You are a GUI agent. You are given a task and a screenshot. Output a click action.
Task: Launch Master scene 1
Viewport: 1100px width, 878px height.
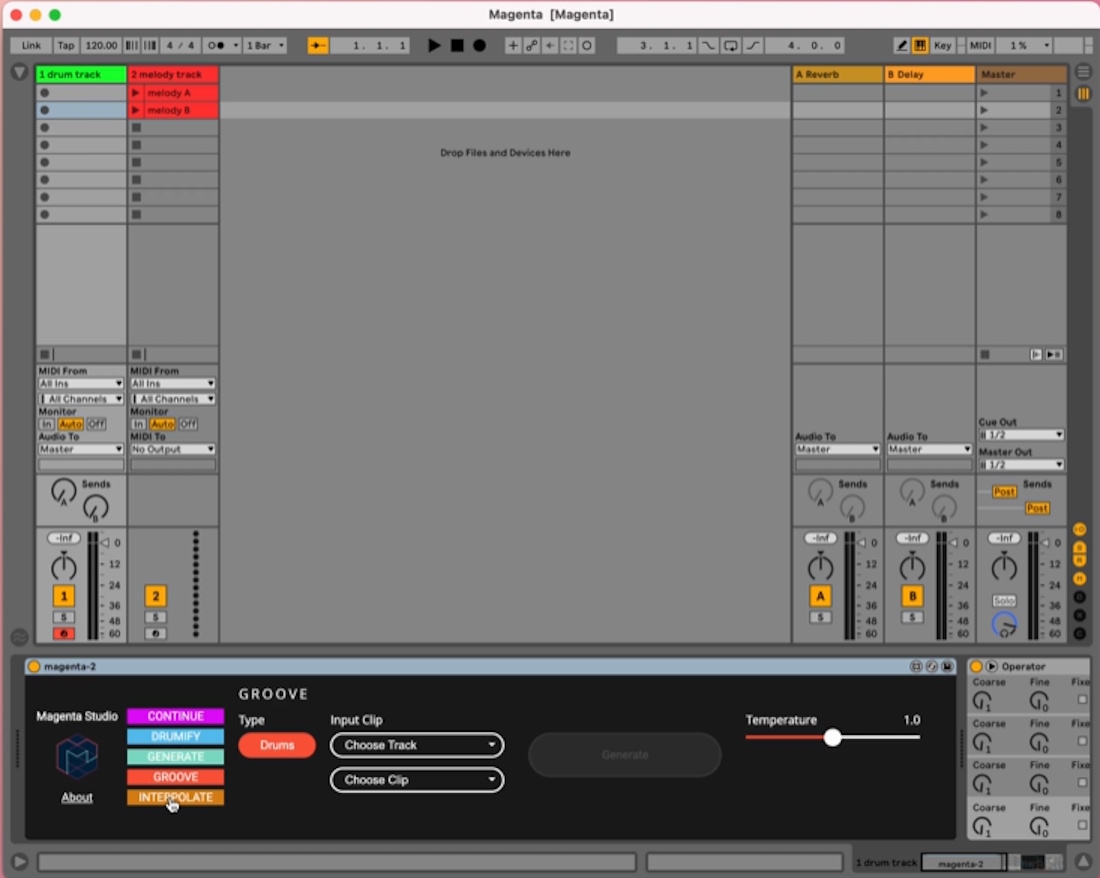point(984,93)
